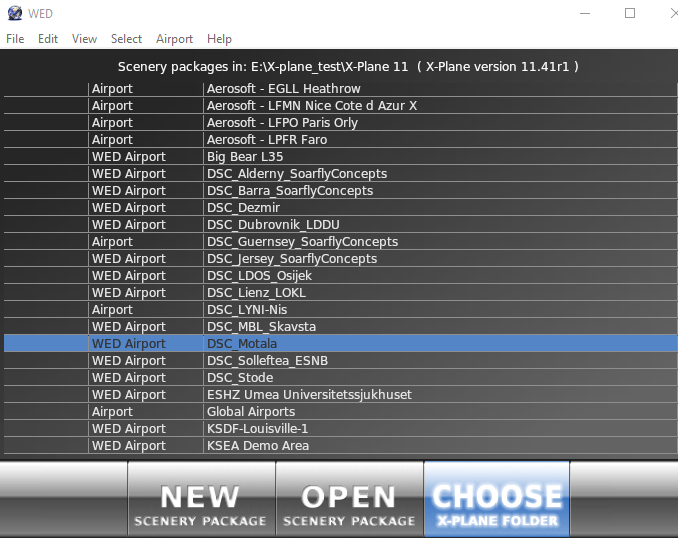Select ESHZ Umea Universitetssjukhuset package
Viewport: 678px width, 538px height.
(x=341, y=395)
